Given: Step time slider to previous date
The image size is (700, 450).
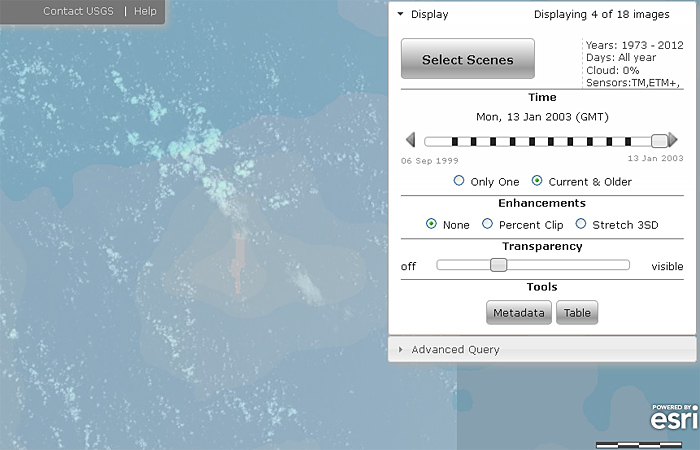Looking at the screenshot, I should click(411, 140).
